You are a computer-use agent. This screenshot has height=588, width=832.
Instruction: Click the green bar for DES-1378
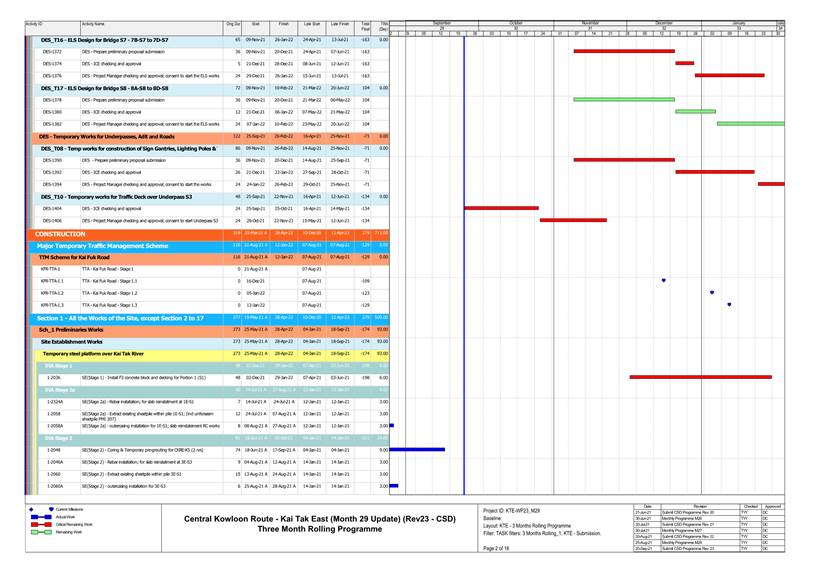[x=609, y=99]
